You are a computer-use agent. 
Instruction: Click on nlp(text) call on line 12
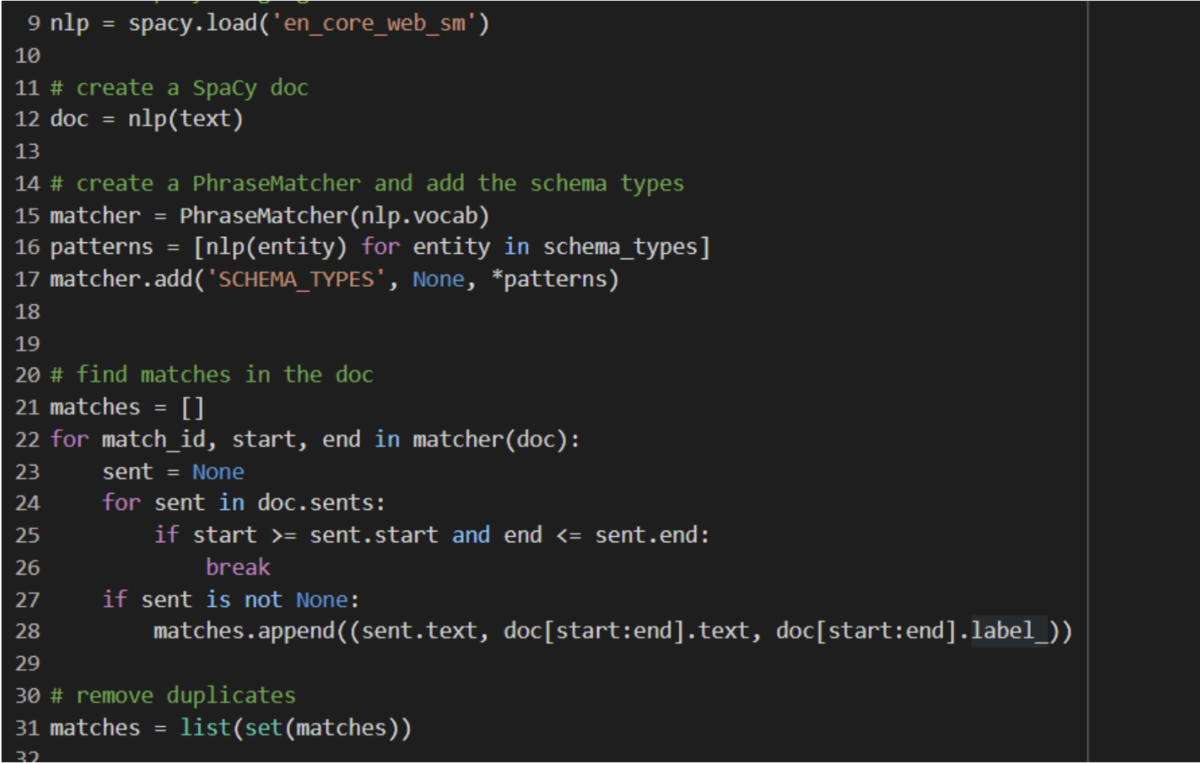tap(186, 119)
